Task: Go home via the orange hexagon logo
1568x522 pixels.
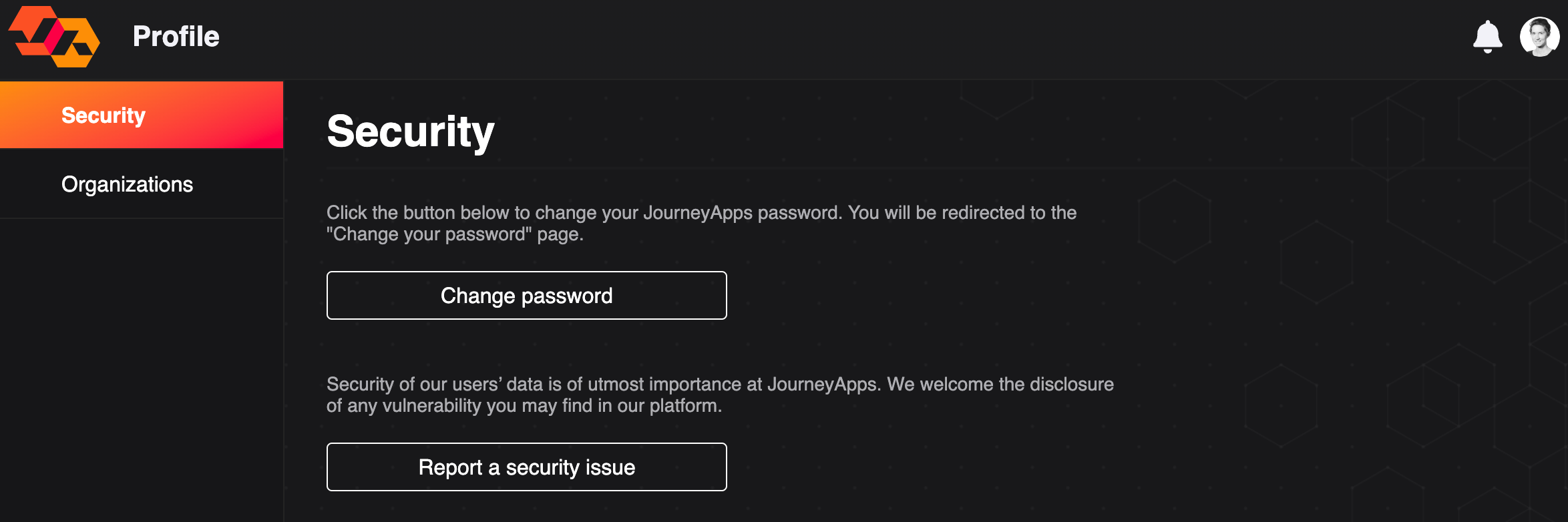Action: (x=54, y=37)
